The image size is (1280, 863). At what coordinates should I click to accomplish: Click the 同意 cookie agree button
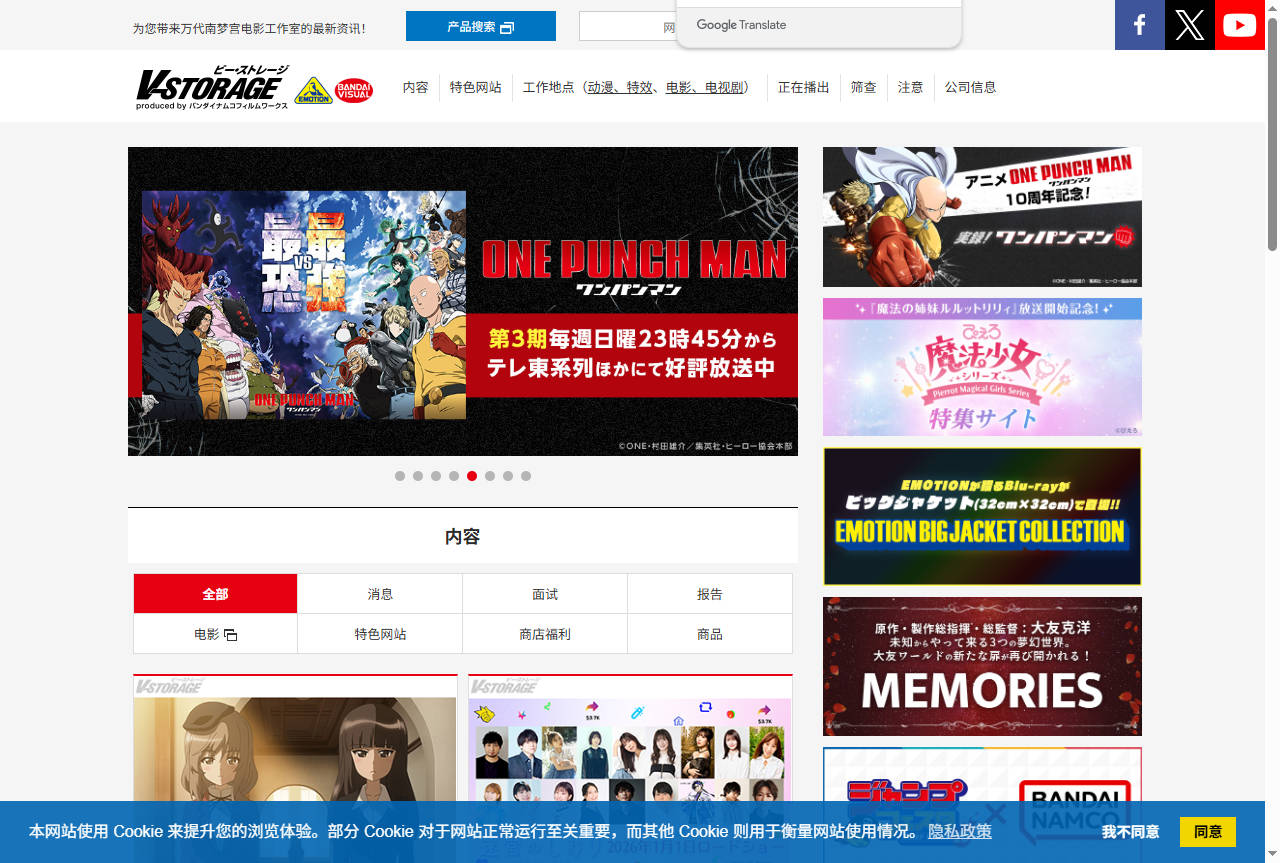point(1207,832)
